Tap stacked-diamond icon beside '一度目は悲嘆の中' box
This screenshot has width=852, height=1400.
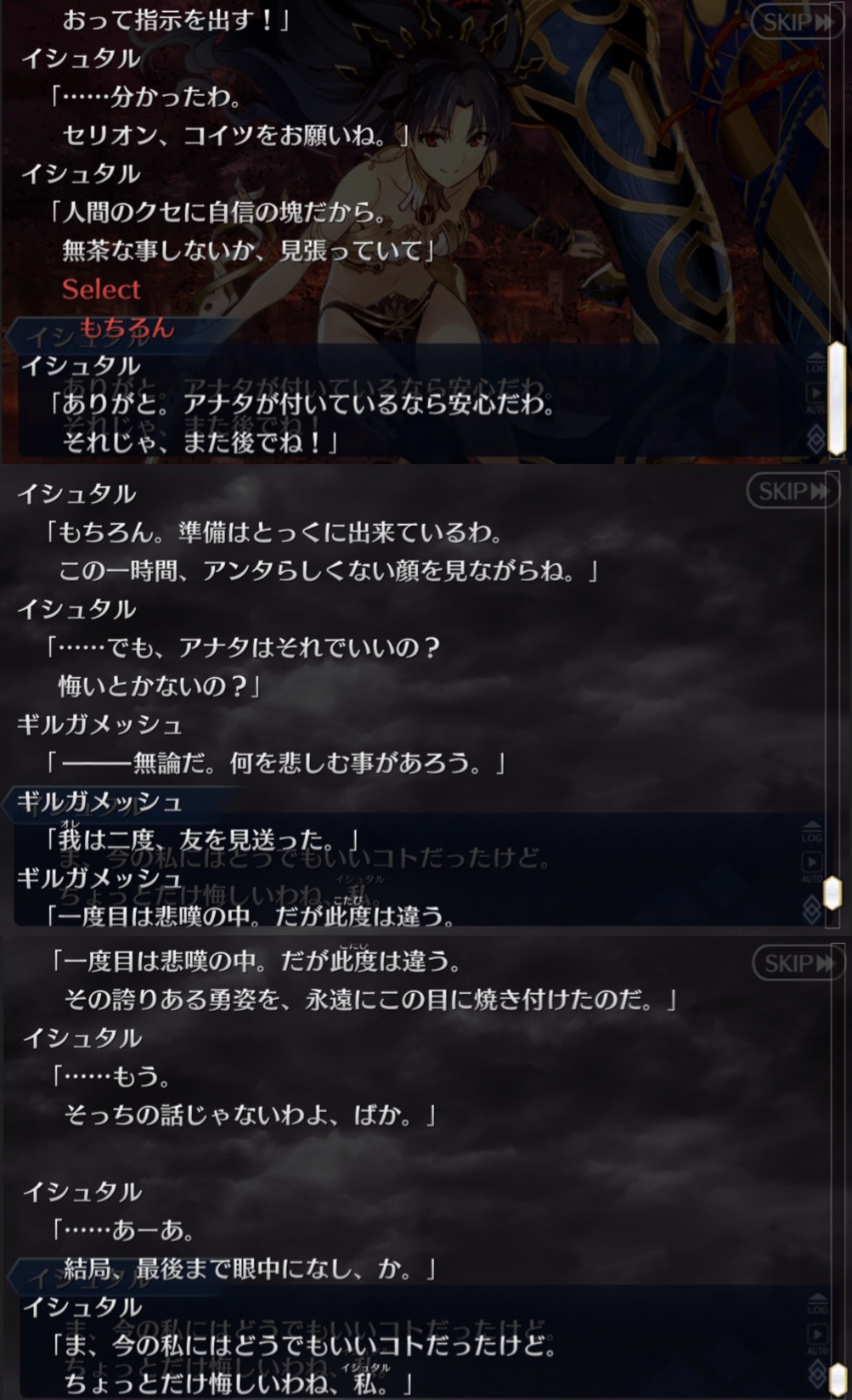tap(812, 910)
